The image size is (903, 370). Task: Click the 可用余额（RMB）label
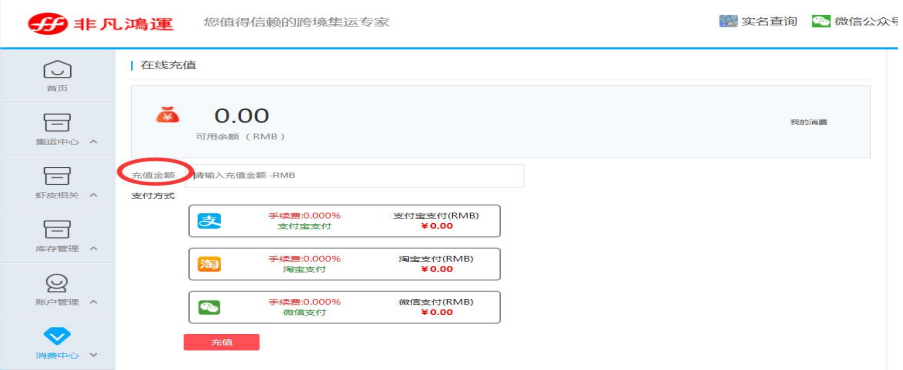[x=240, y=138]
